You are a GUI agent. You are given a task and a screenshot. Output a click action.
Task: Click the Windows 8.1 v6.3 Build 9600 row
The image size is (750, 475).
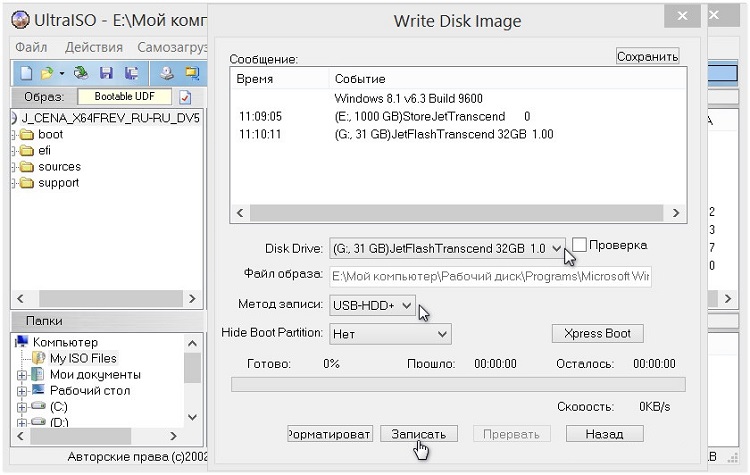458,99
